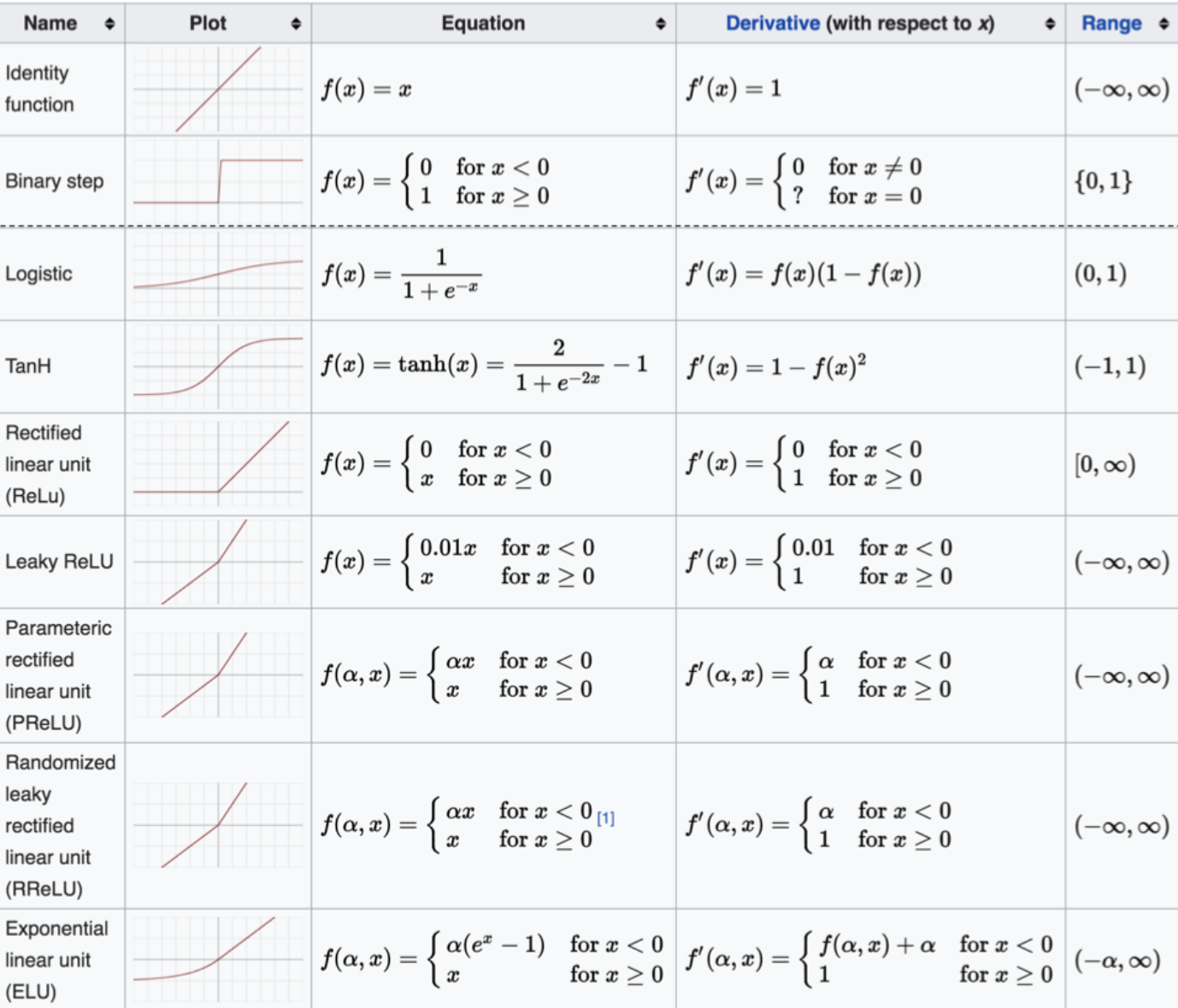Select 'Exponential linear unit (ELU)' name cell
Screen dimensions: 1178x1008
click(x=62, y=959)
